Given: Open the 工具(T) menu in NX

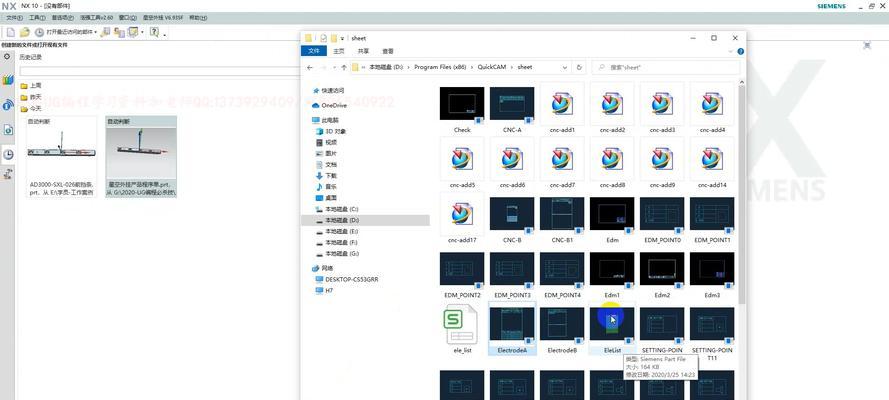Looking at the screenshot, I should [x=37, y=18].
